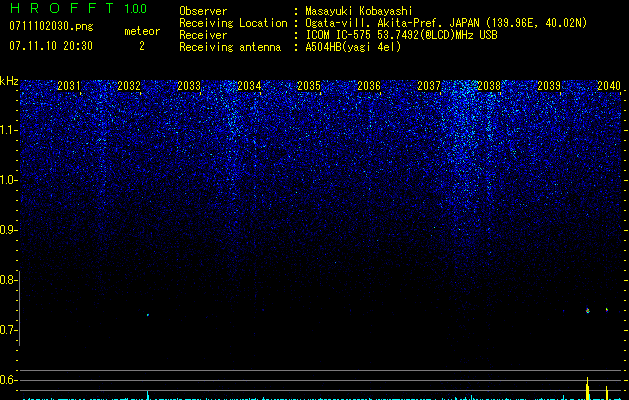629x400 pixels.
Task: Click the 1.1 kHz frequency label
Action: (x=7, y=130)
